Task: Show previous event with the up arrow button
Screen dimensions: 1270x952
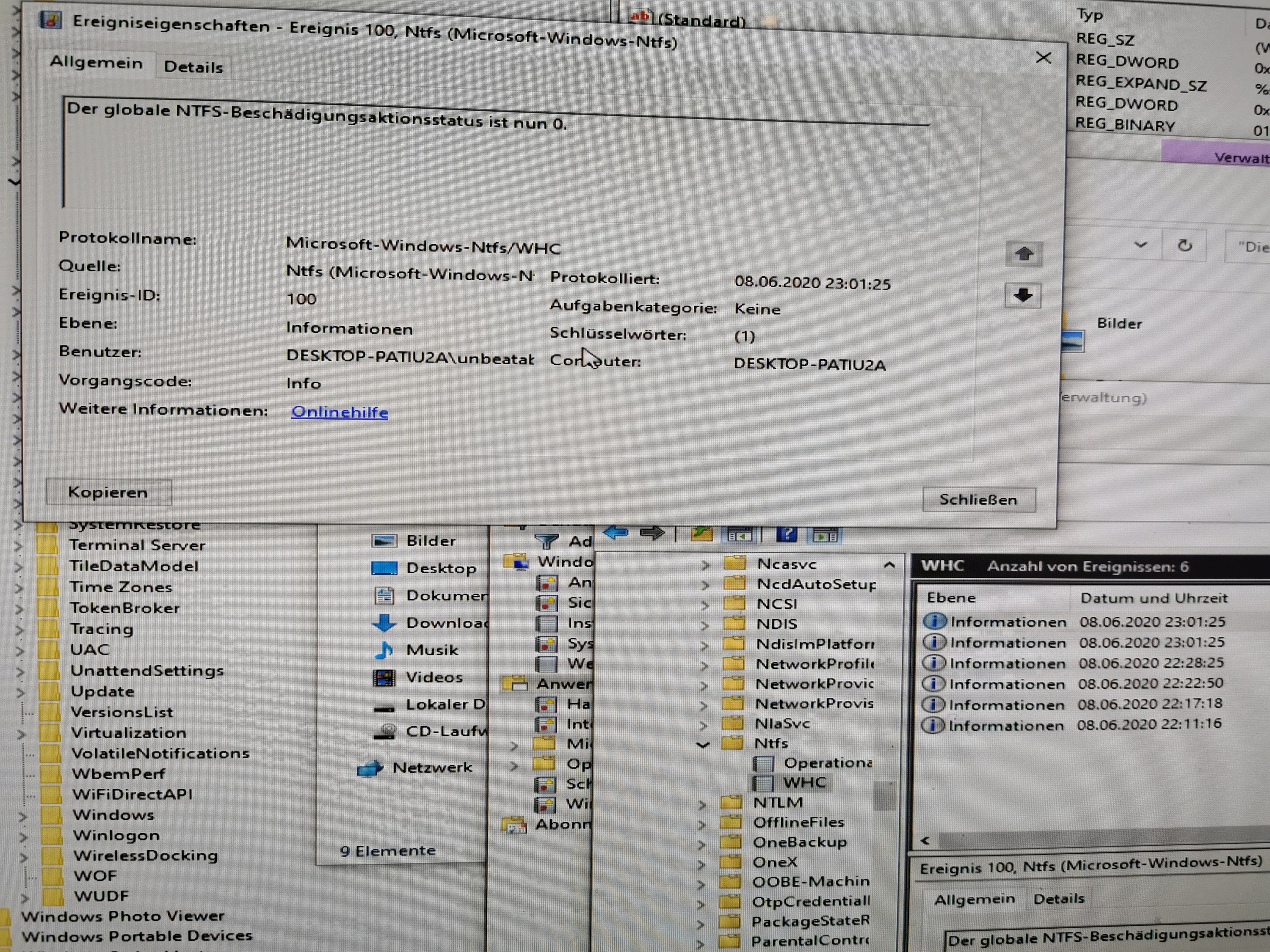Action: [1024, 253]
